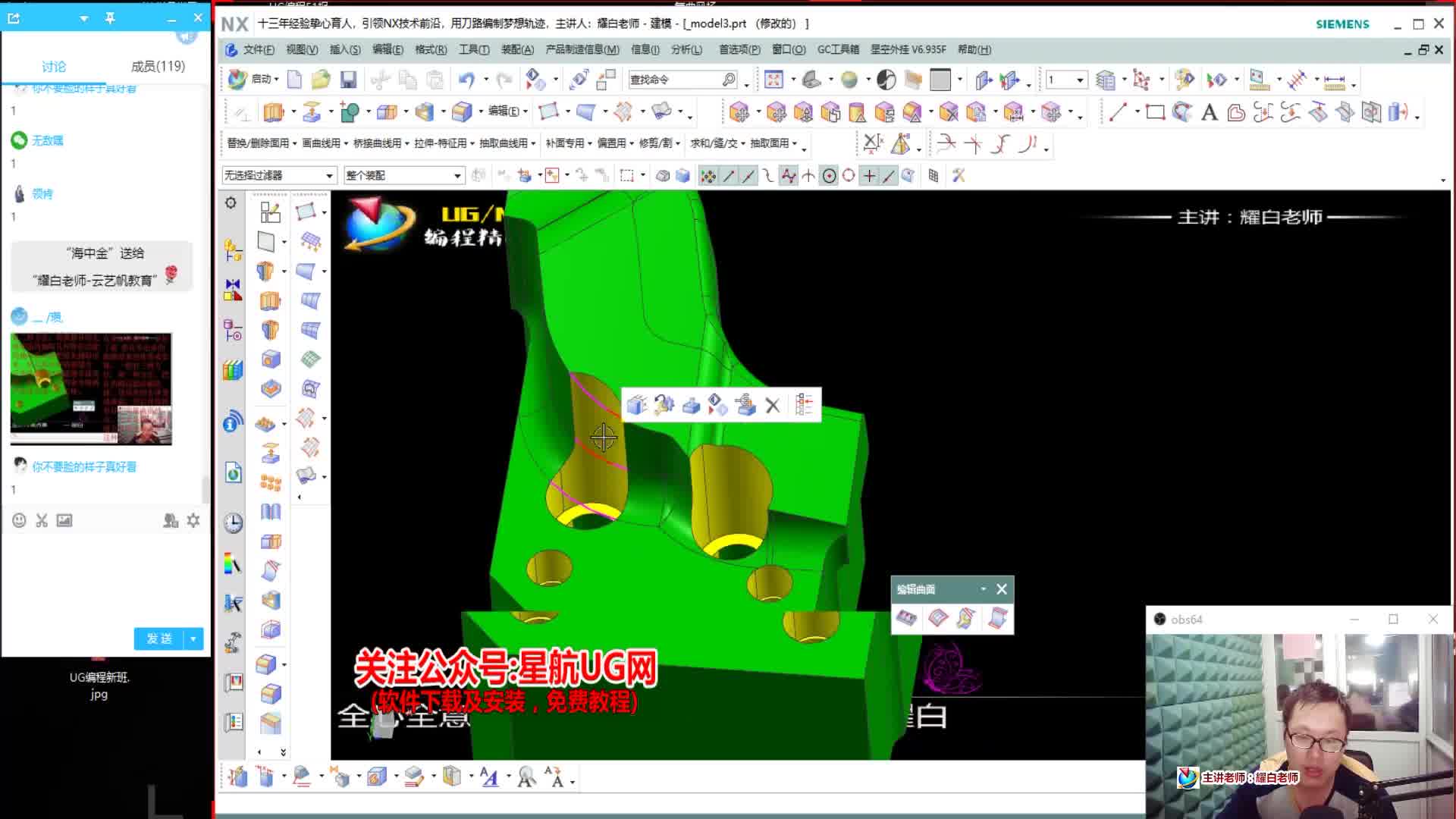1456x819 pixels.
Task: Select the Information icon in the left sidebar
Action: (232, 423)
